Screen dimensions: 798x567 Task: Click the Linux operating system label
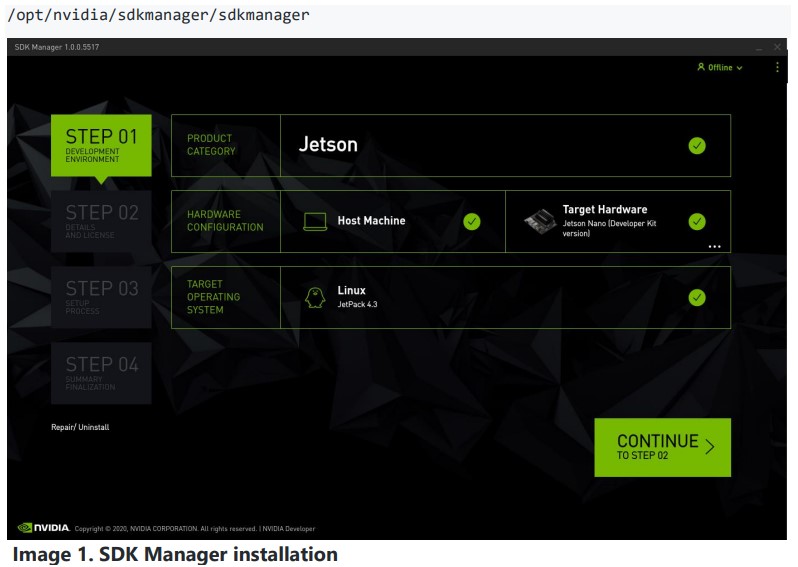click(351, 290)
